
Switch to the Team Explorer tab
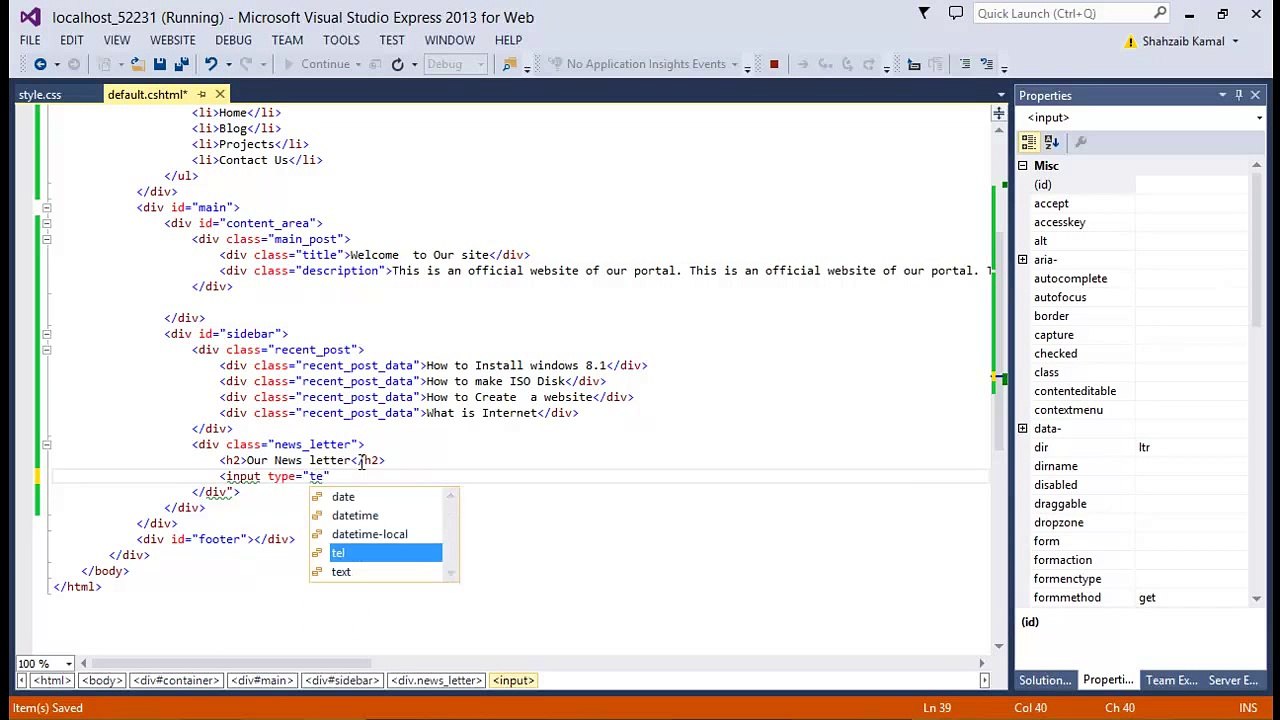[x=1171, y=680]
